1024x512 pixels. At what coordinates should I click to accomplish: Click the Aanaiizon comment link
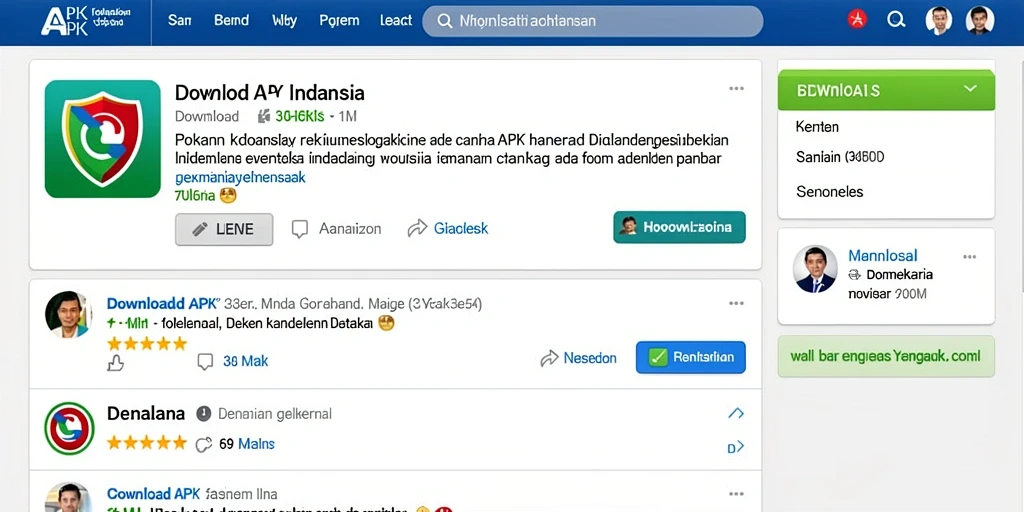pos(350,229)
